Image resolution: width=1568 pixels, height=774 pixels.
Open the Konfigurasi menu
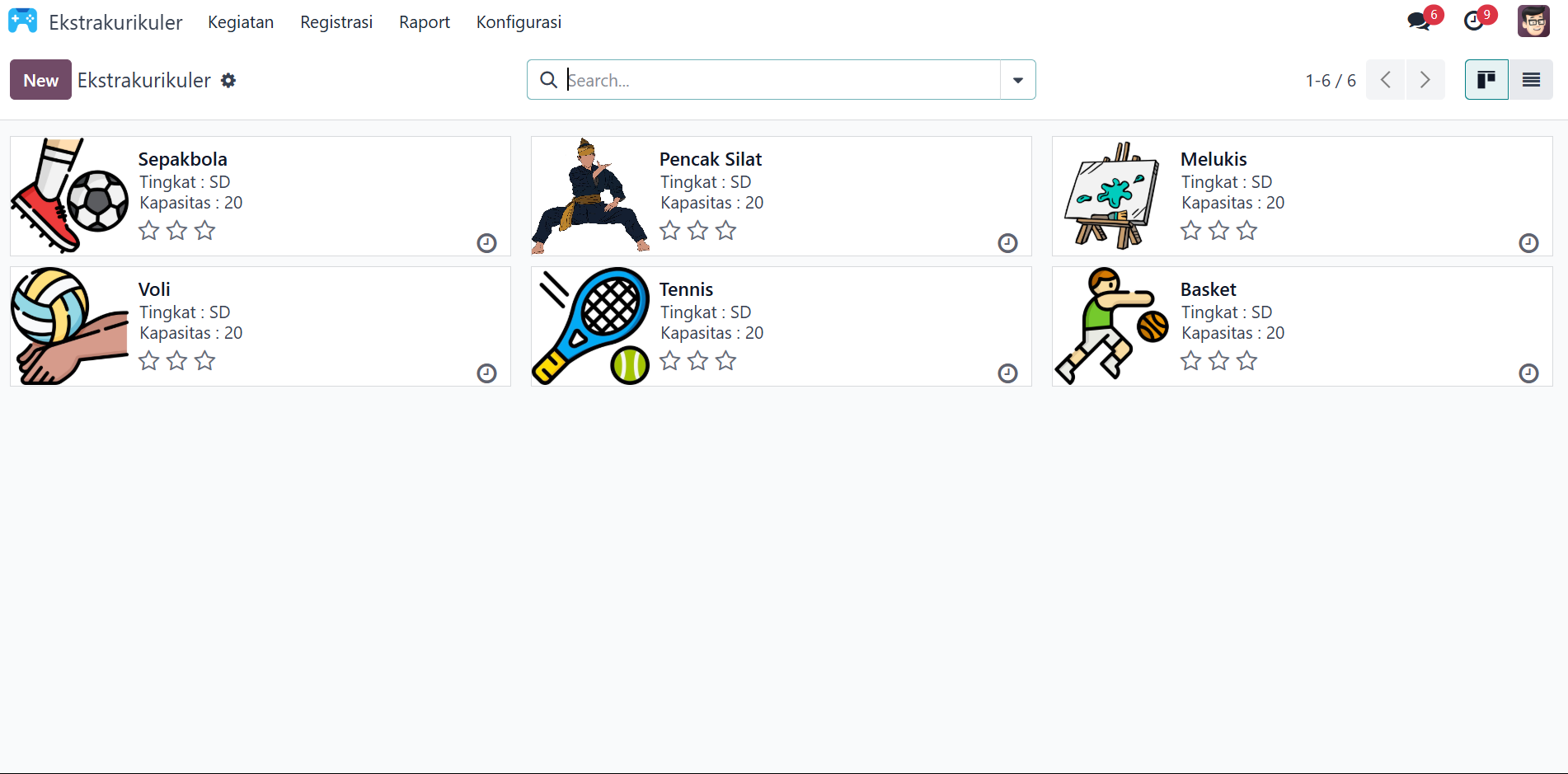point(519,22)
